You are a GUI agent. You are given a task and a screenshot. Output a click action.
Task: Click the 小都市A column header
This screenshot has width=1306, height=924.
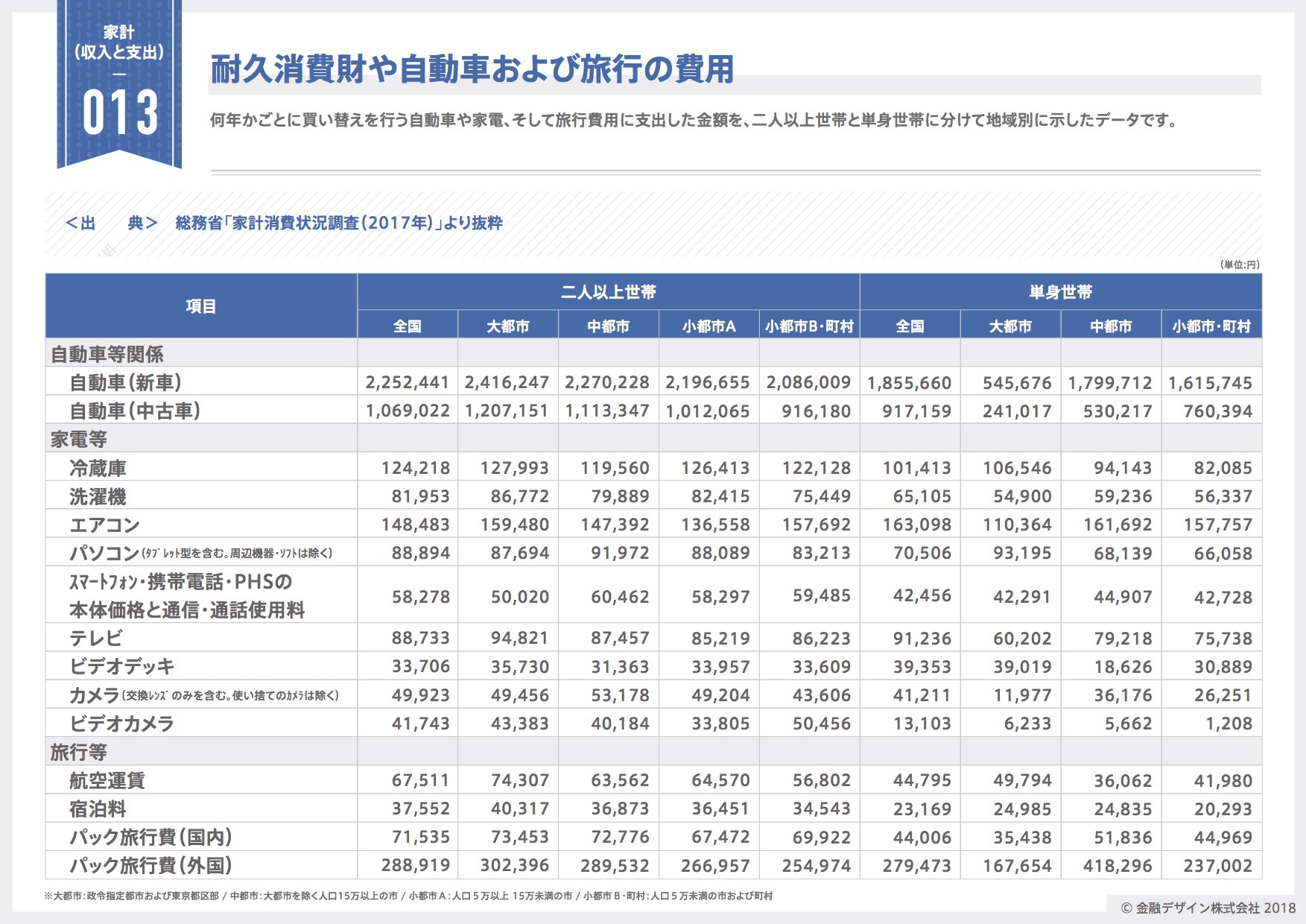(x=709, y=326)
